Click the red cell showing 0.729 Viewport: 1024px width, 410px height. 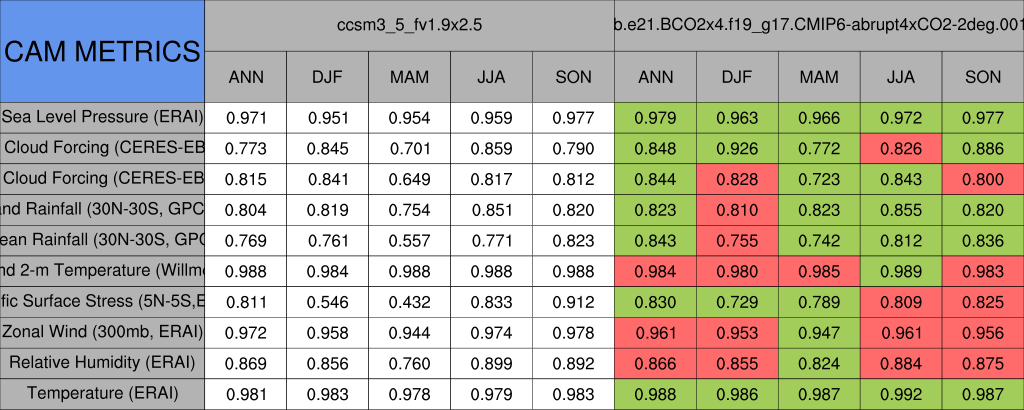[737, 301]
